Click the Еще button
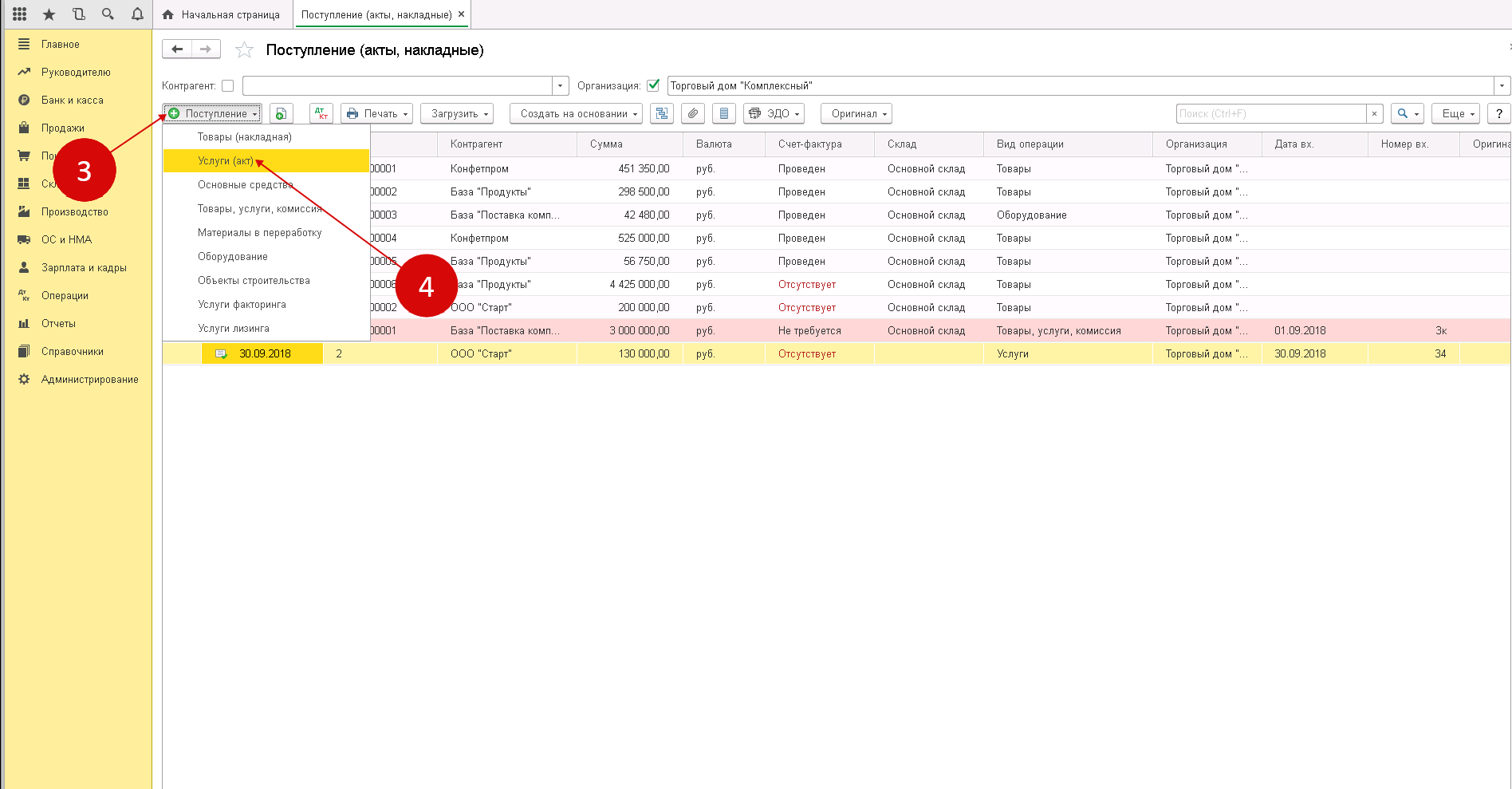 tap(1456, 114)
